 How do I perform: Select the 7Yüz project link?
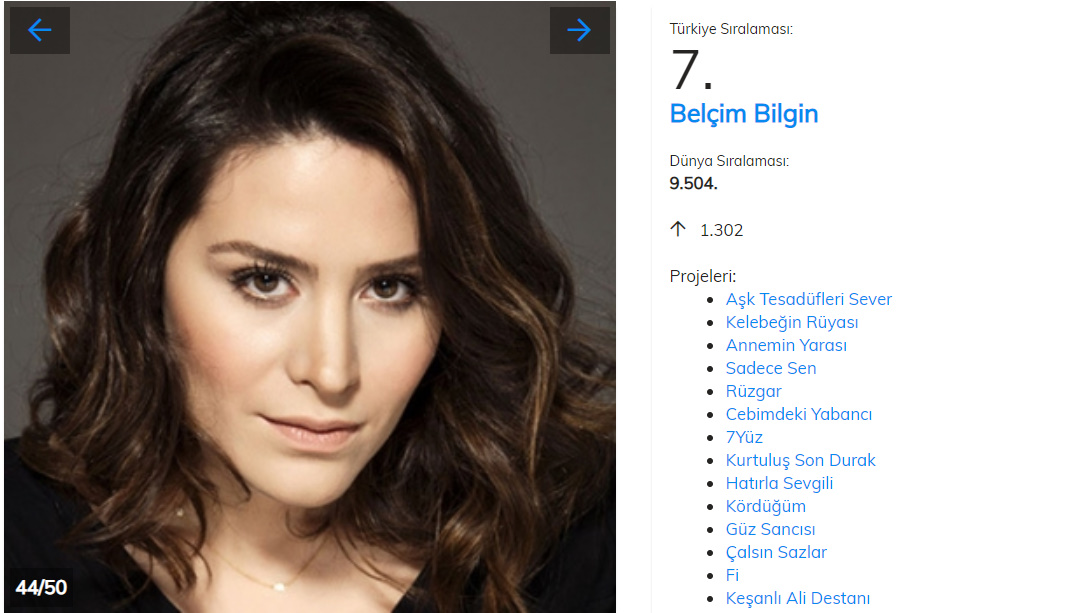744,437
